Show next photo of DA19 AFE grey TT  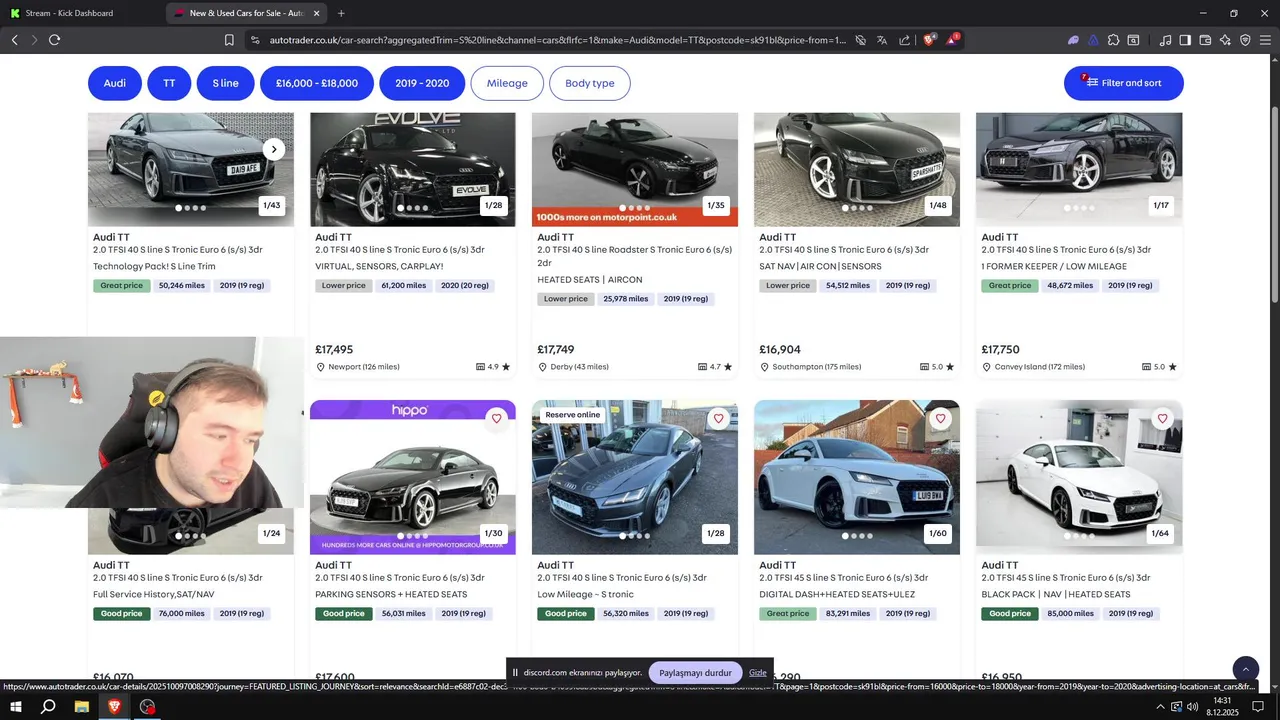click(x=274, y=149)
